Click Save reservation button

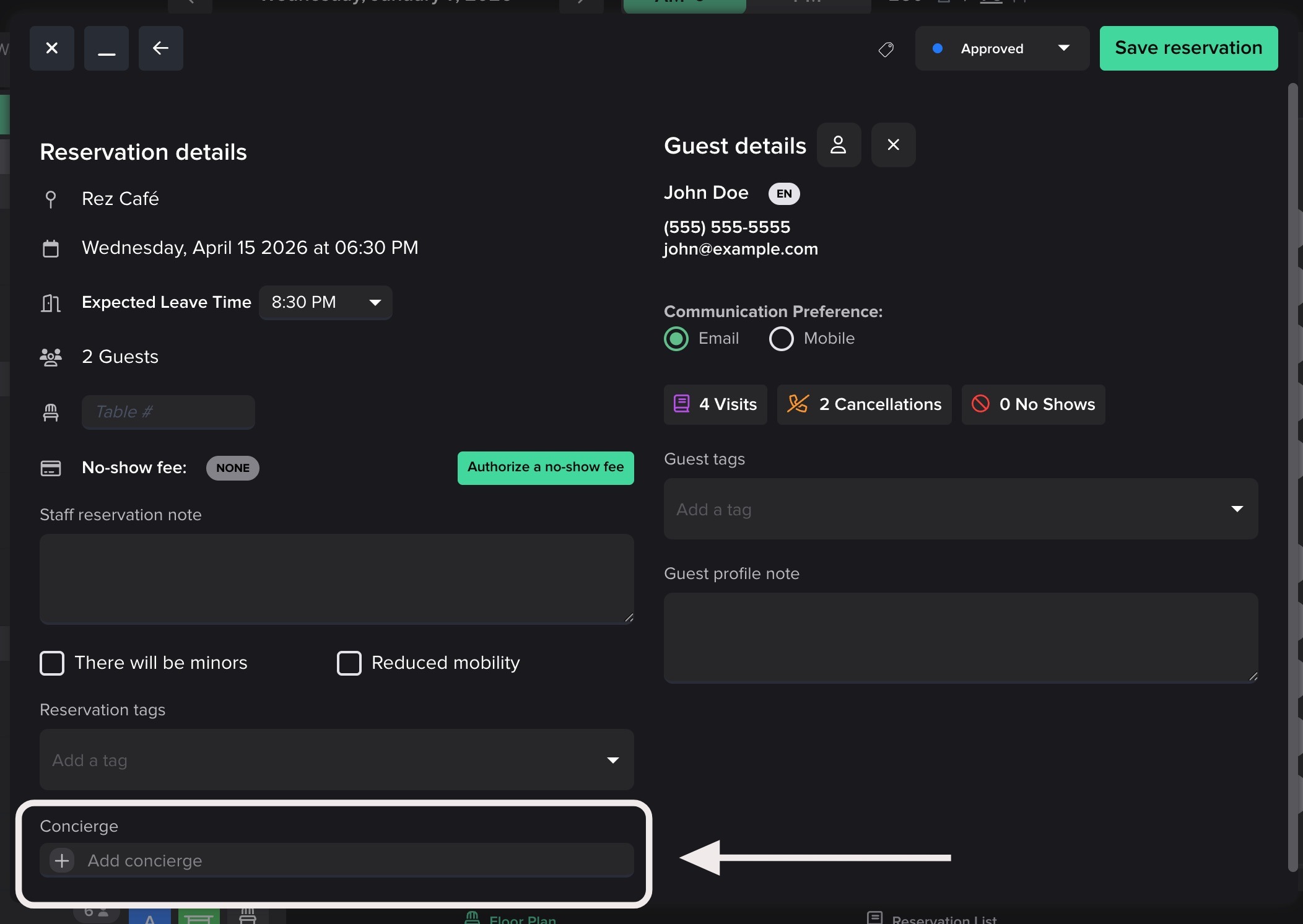pos(1188,48)
